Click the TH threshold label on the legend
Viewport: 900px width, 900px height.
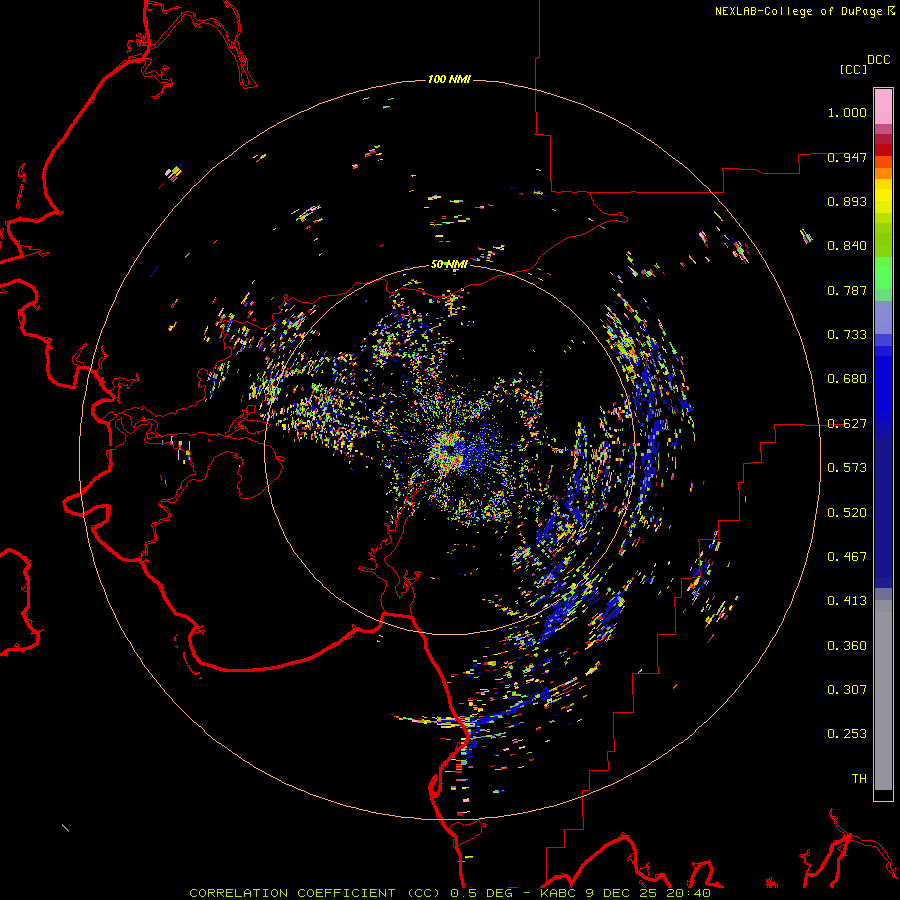(x=859, y=779)
